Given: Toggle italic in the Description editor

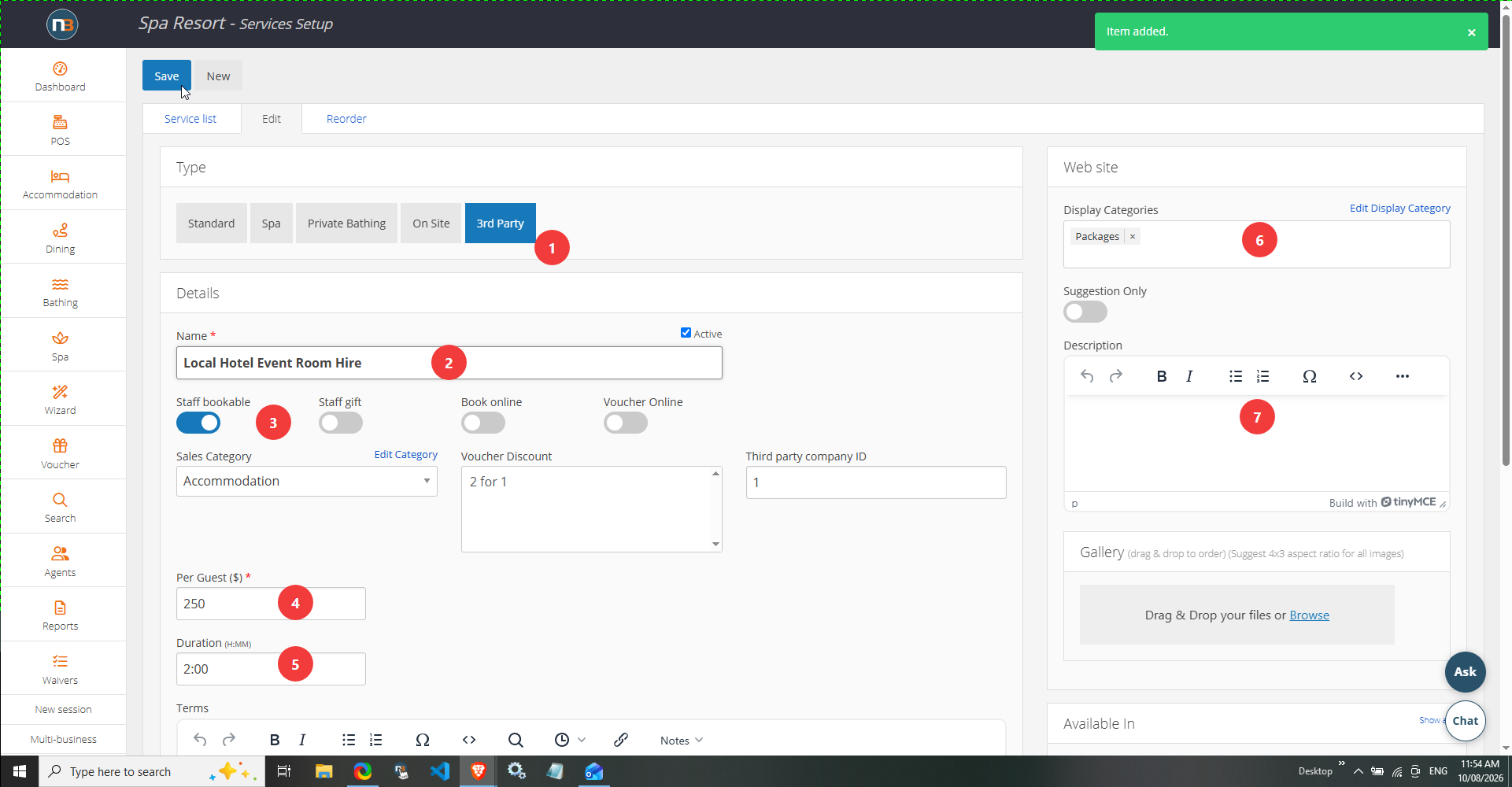Looking at the screenshot, I should pos(1189,376).
